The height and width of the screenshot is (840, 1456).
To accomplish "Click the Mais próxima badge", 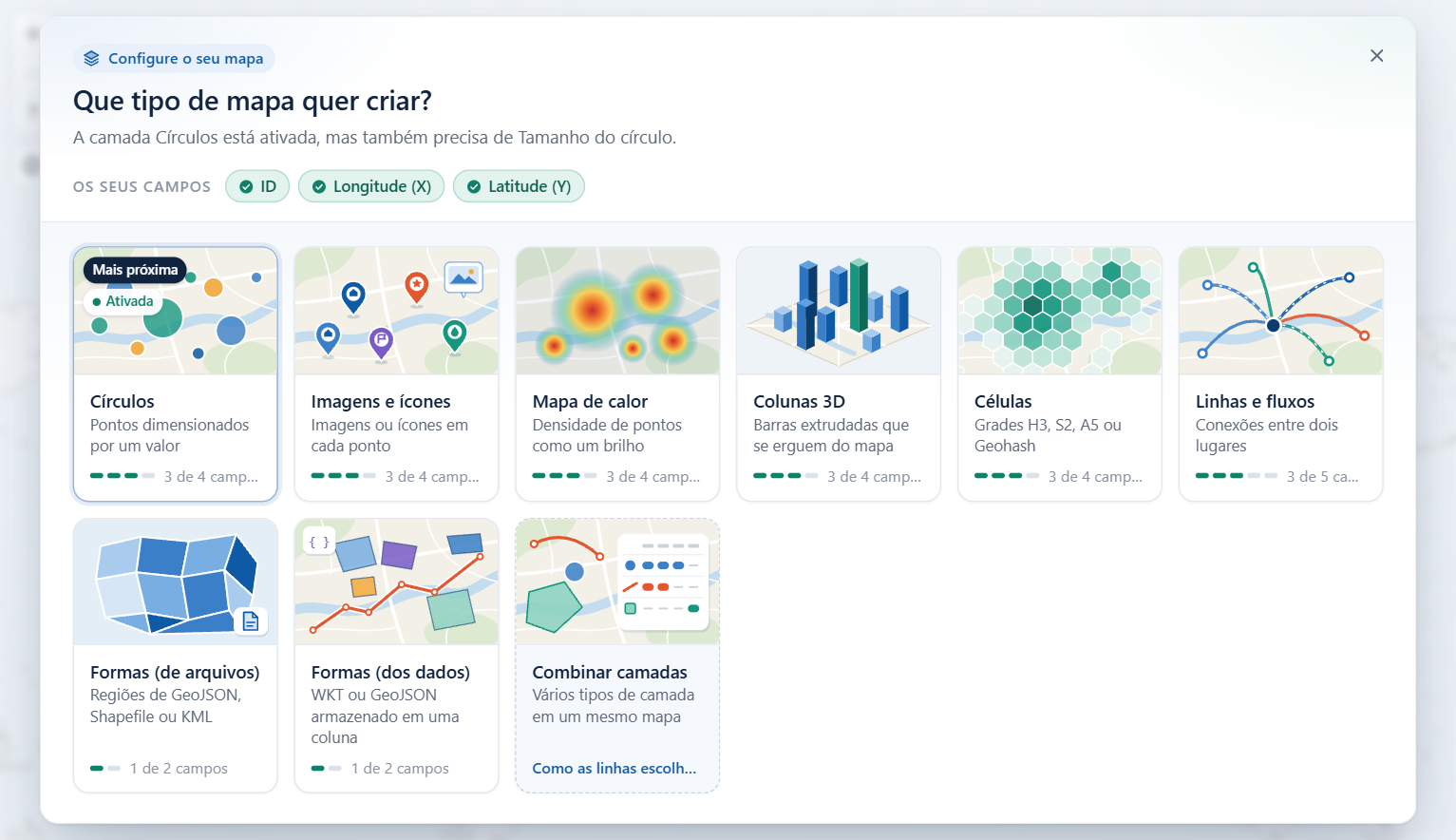I will coord(135,270).
